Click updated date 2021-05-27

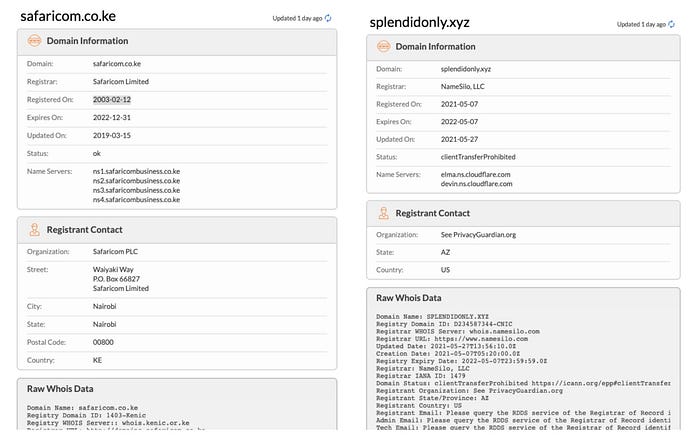click(x=459, y=139)
